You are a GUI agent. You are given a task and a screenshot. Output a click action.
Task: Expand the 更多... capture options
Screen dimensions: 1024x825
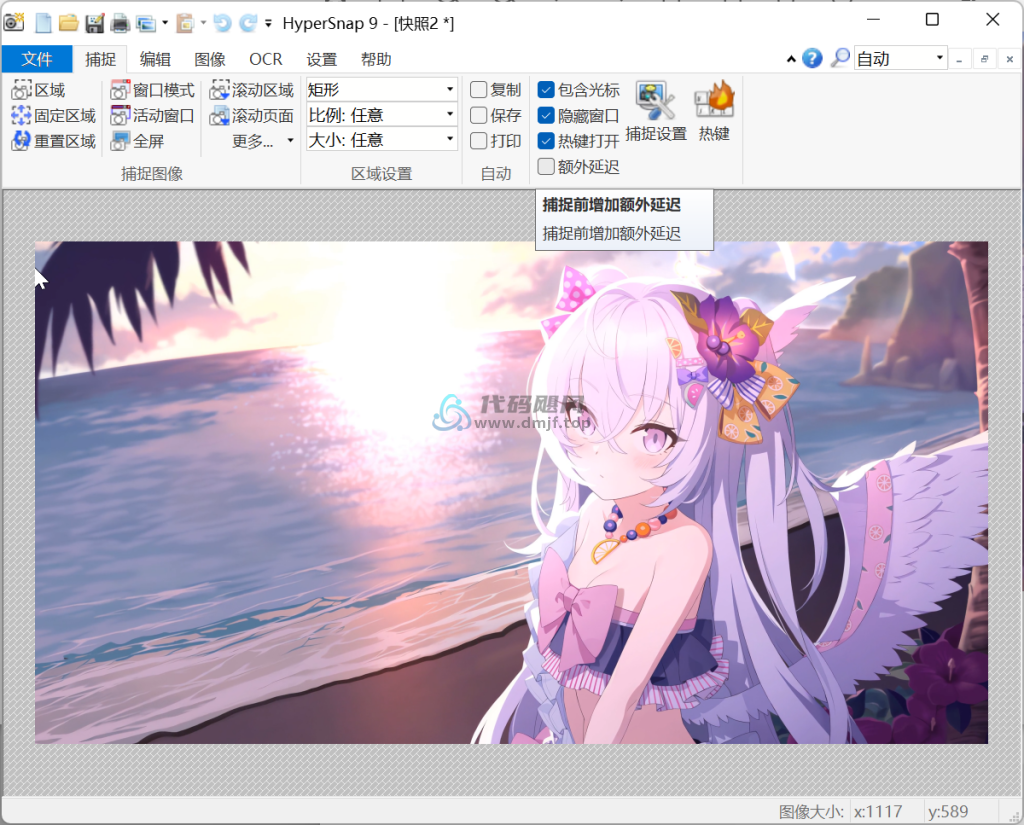pos(263,141)
